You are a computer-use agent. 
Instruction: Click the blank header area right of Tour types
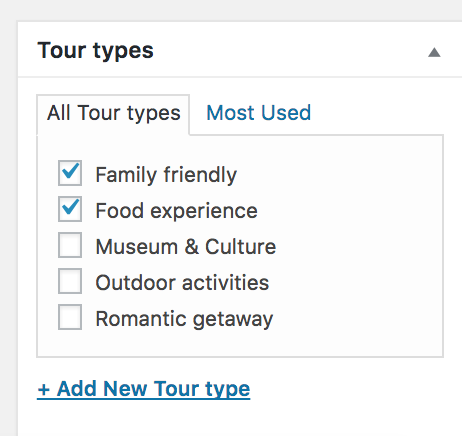(290, 51)
